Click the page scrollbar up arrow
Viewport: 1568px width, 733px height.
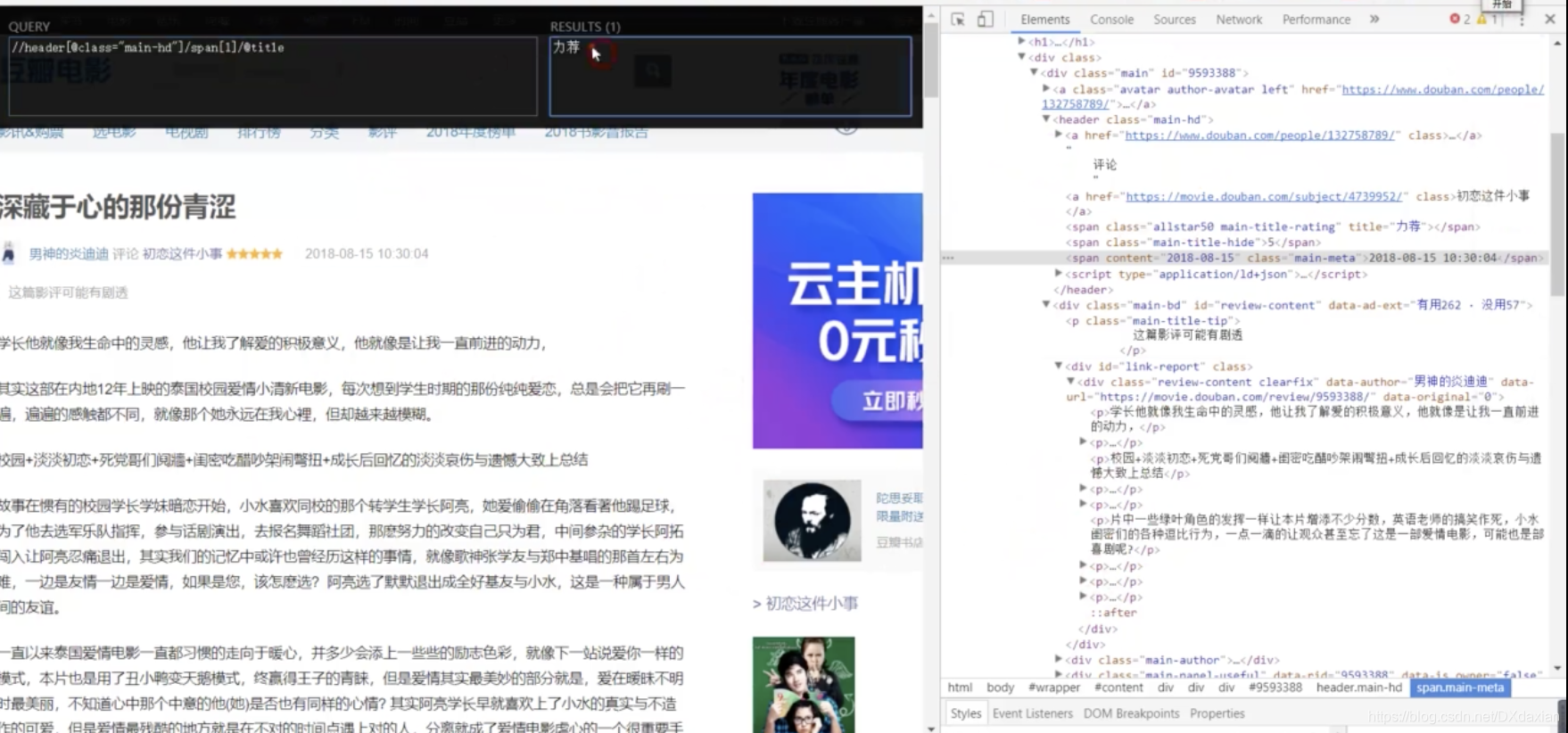931,15
